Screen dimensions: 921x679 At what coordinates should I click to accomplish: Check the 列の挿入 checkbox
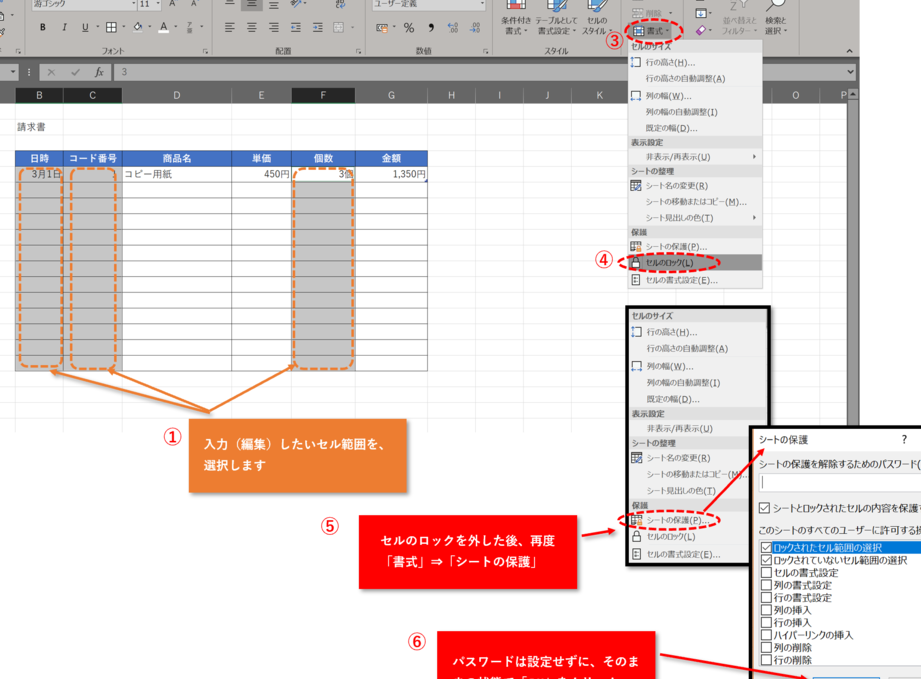(766, 610)
